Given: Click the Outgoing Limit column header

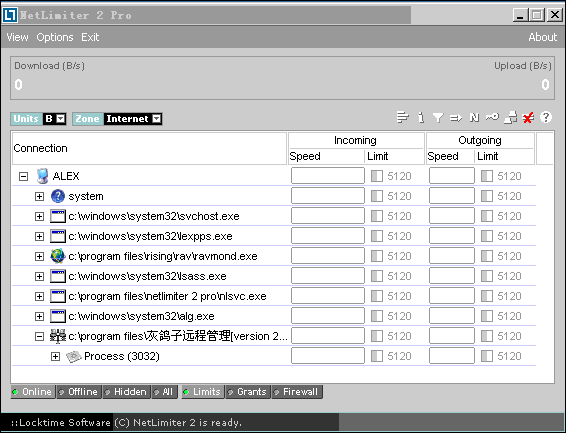Looking at the screenshot, I should tap(504, 156).
